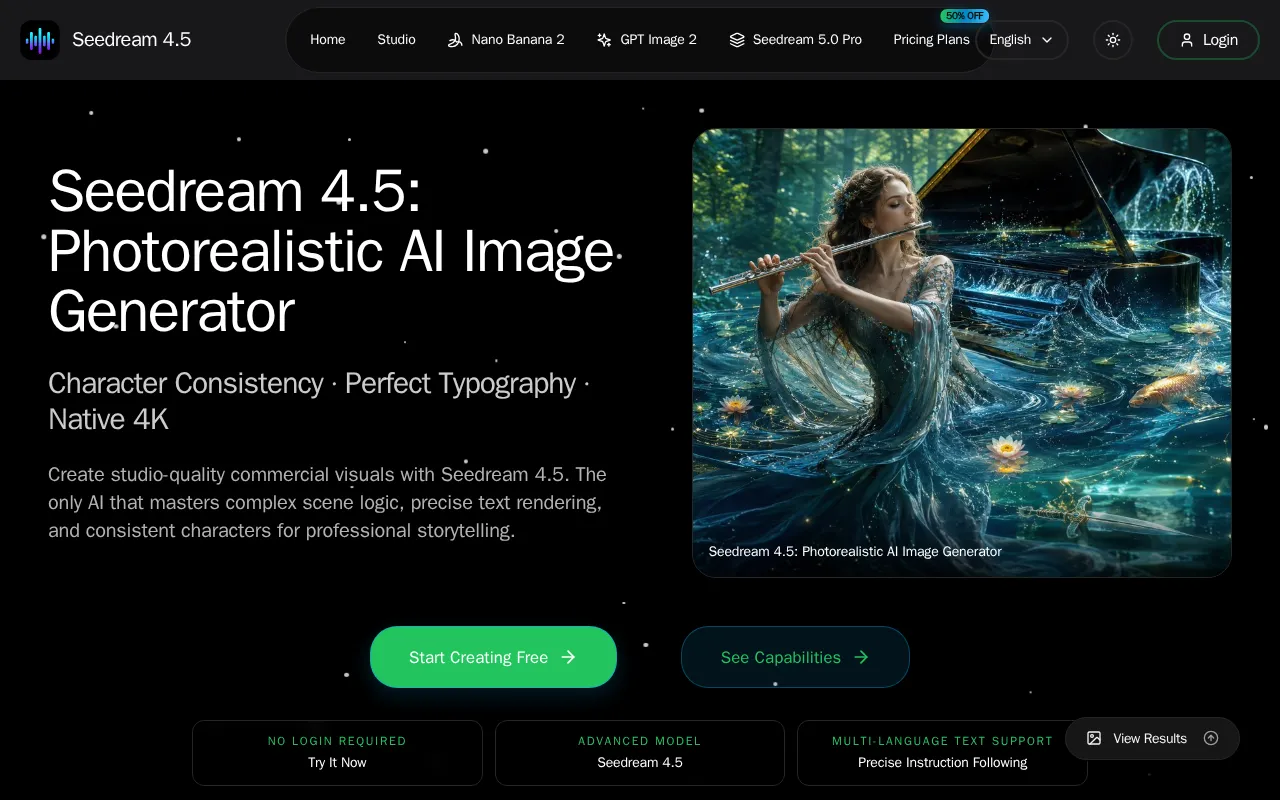1280x800 pixels.
Task: Click the image caption over the hero picture
Action: click(x=855, y=551)
